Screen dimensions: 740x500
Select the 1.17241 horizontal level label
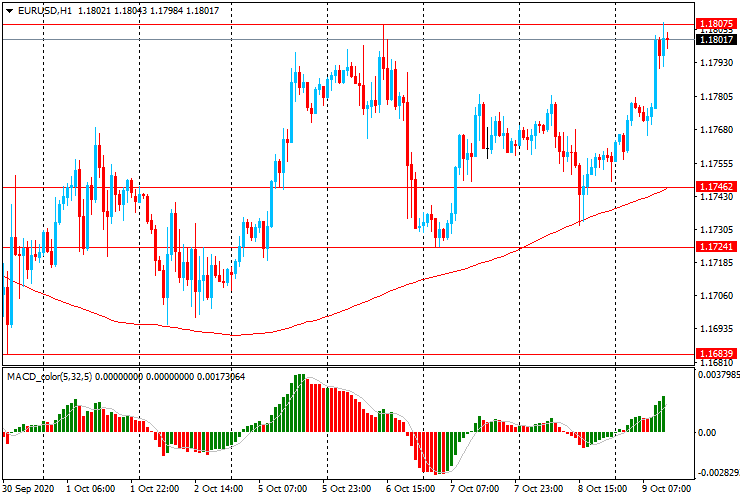pyautogui.click(x=716, y=246)
